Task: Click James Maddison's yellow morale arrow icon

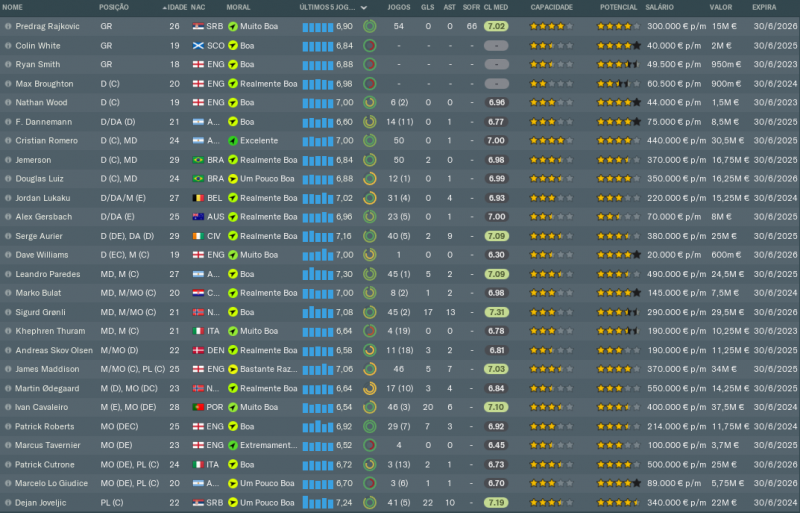Action: pyautogui.click(x=233, y=369)
